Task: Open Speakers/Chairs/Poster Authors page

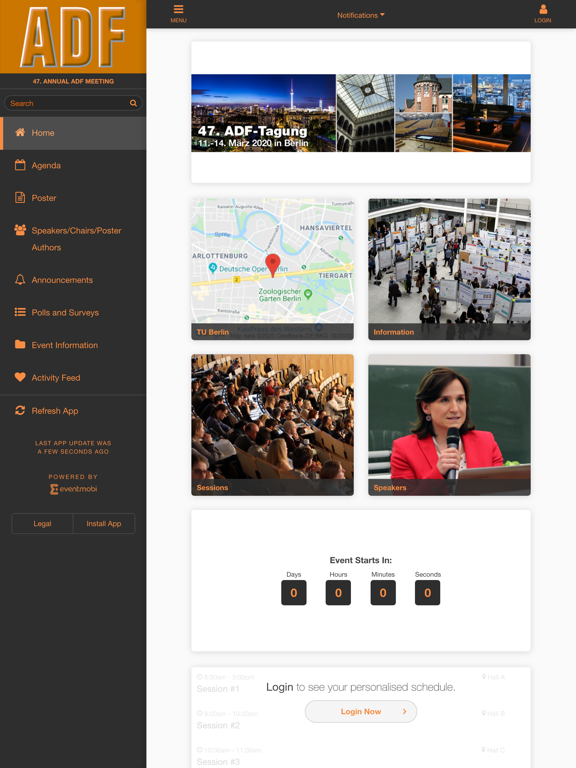Action: coord(73,239)
